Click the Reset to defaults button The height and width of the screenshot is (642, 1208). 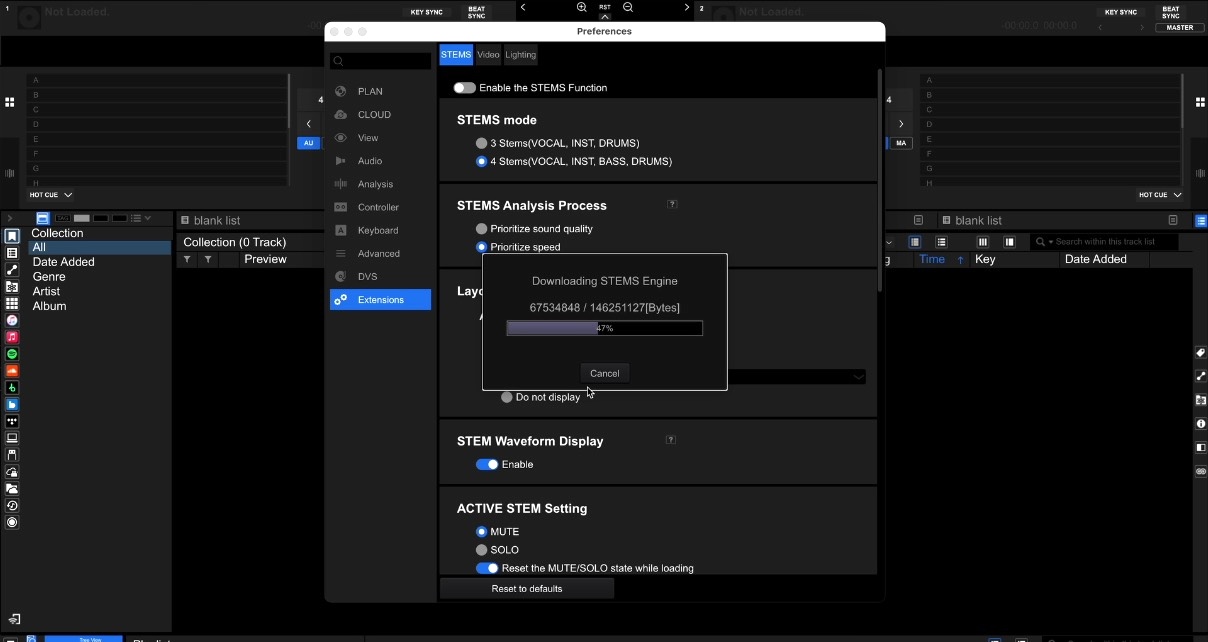(527, 588)
